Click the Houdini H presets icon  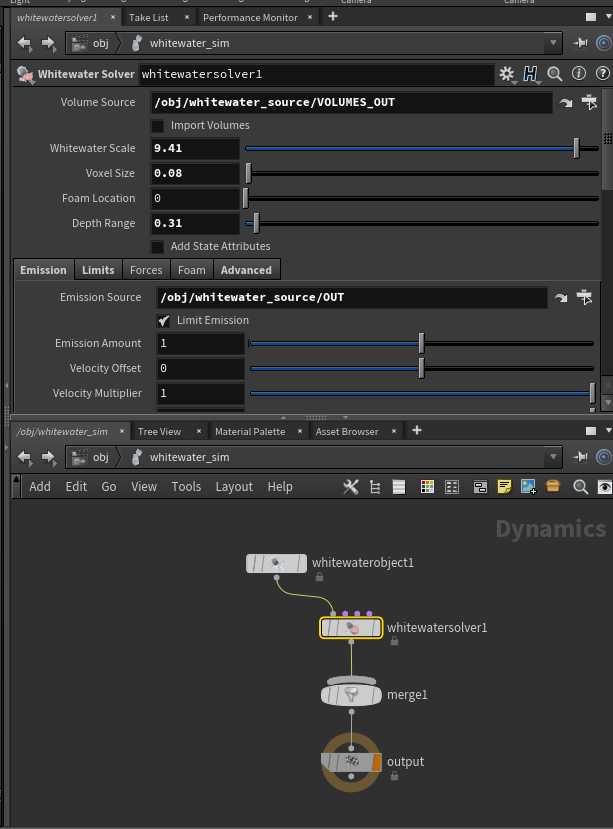530,74
